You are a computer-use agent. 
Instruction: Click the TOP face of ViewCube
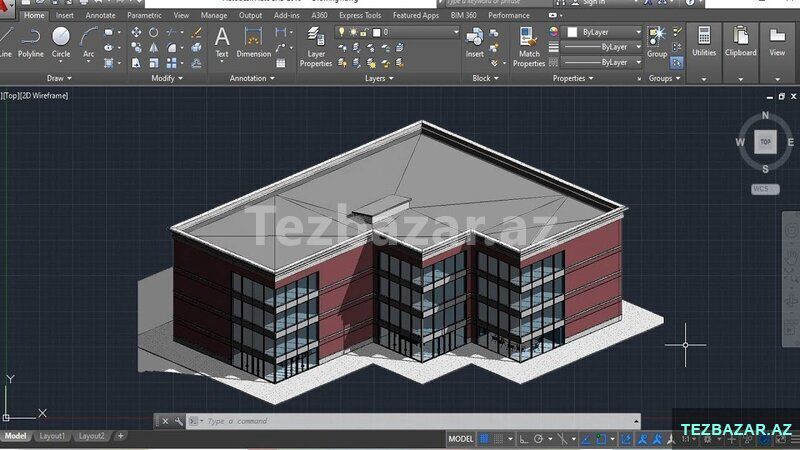(x=765, y=142)
